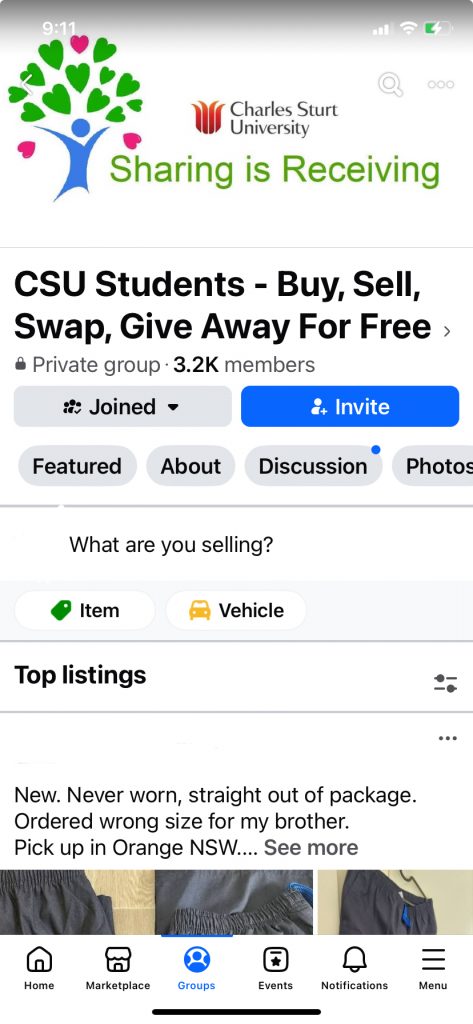
Task: Expand the Joined dropdown
Action: coord(123,406)
